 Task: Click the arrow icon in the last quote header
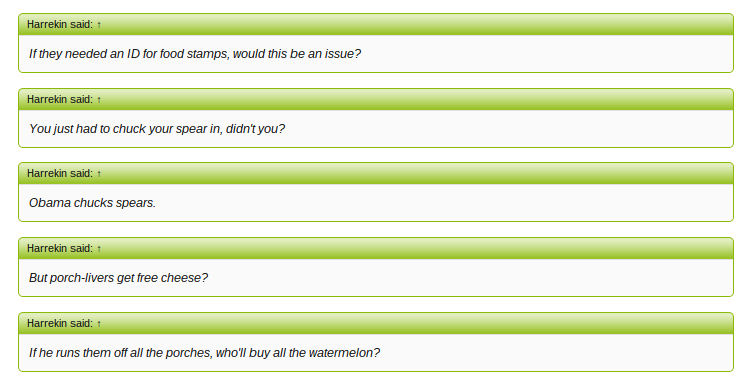pyautogui.click(x=99, y=324)
